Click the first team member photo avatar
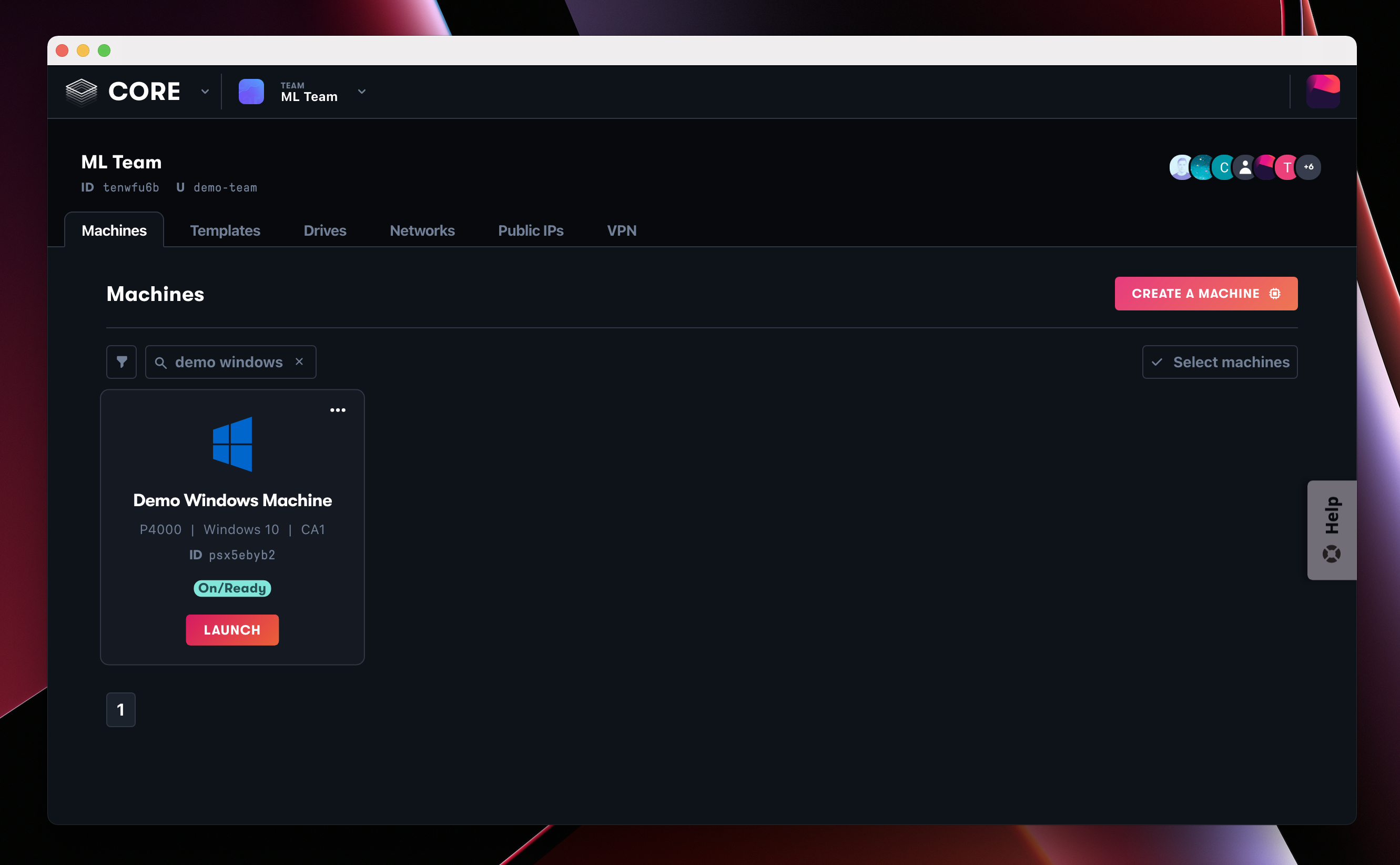 click(1181, 167)
